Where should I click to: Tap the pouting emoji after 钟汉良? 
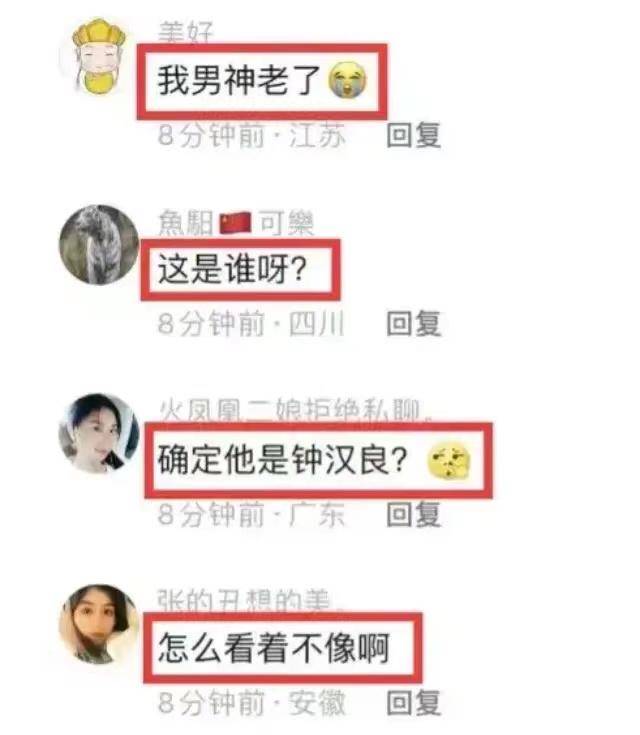coord(449,461)
